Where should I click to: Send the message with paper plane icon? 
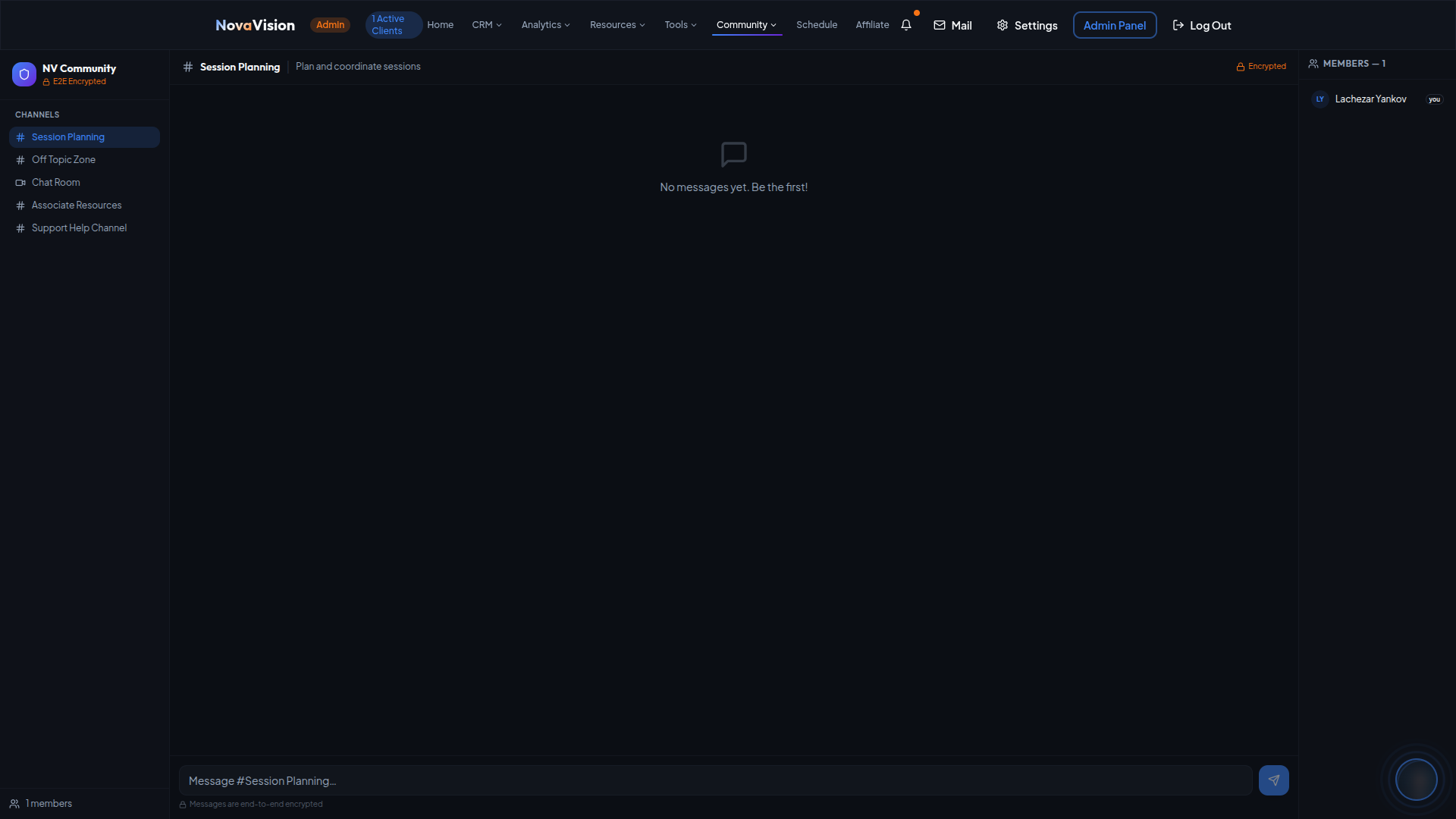pyautogui.click(x=1273, y=780)
